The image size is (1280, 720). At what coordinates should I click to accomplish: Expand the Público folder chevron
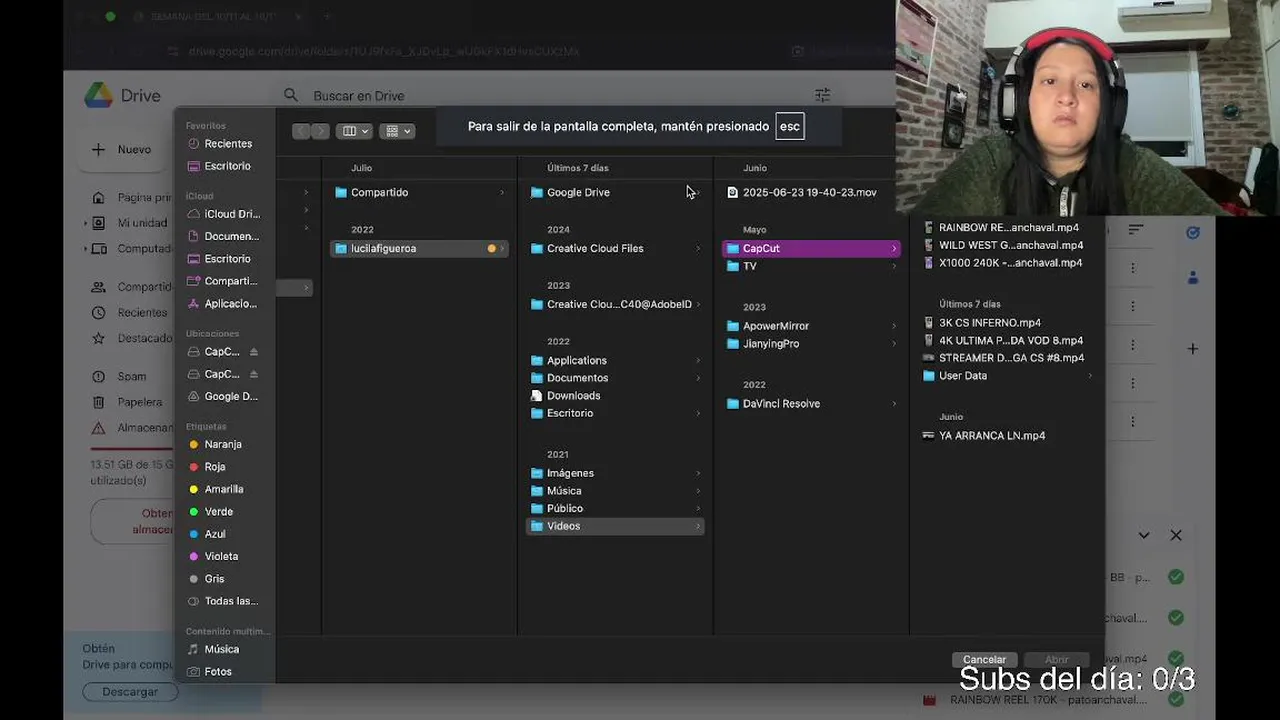pos(698,508)
